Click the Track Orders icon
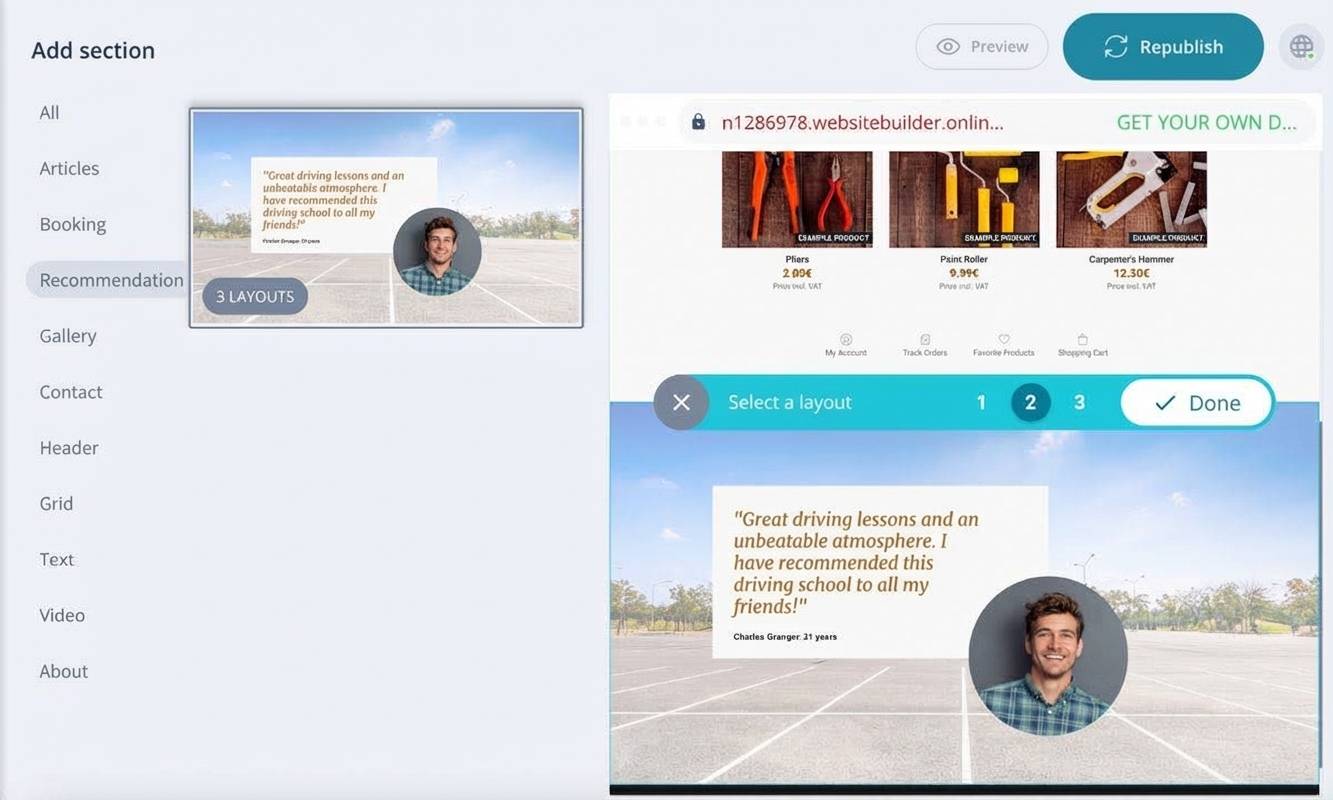The width and height of the screenshot is (1333, 800). tap(925, 340)
